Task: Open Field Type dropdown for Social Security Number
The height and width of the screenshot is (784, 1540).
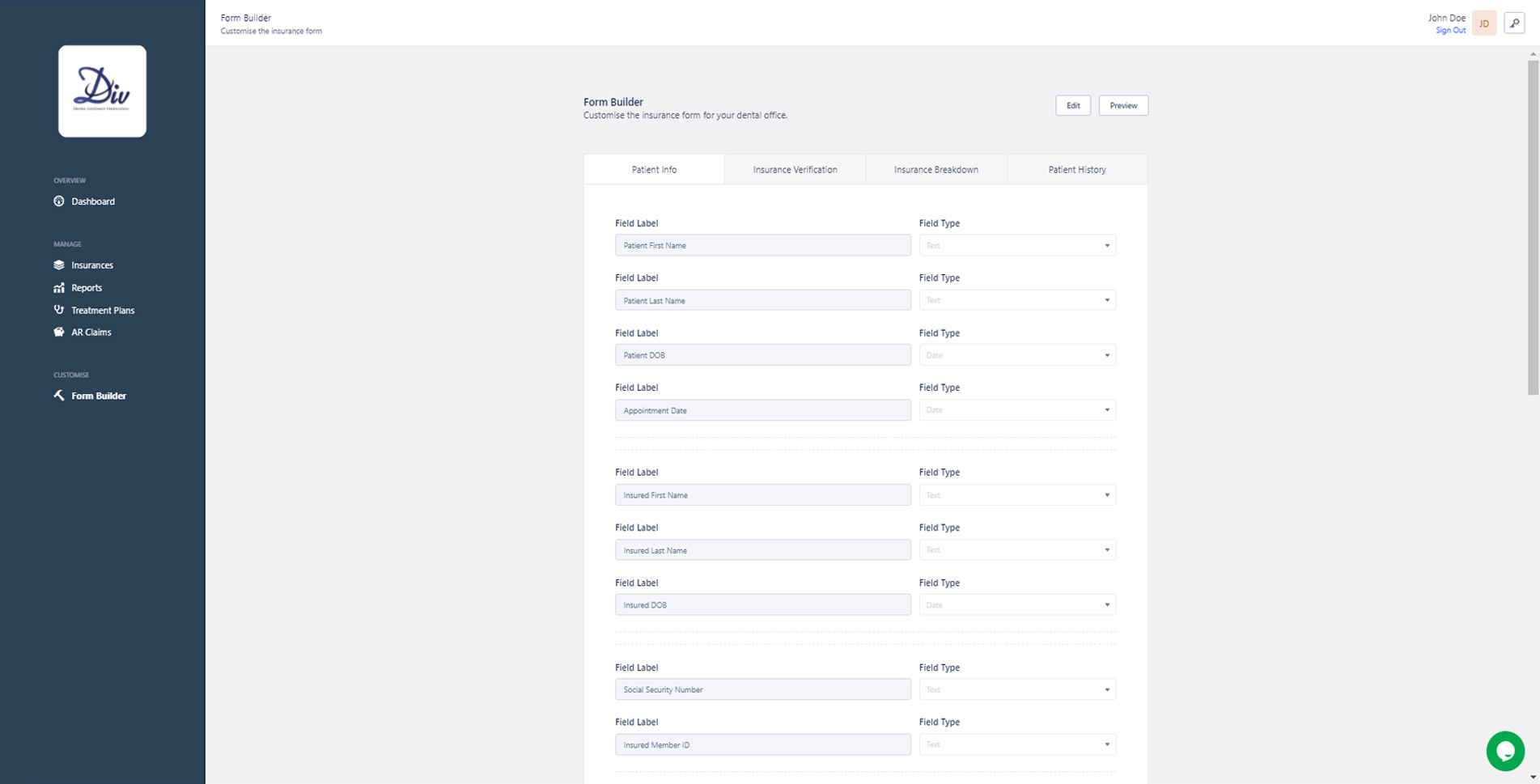Action: (1016, 689)
